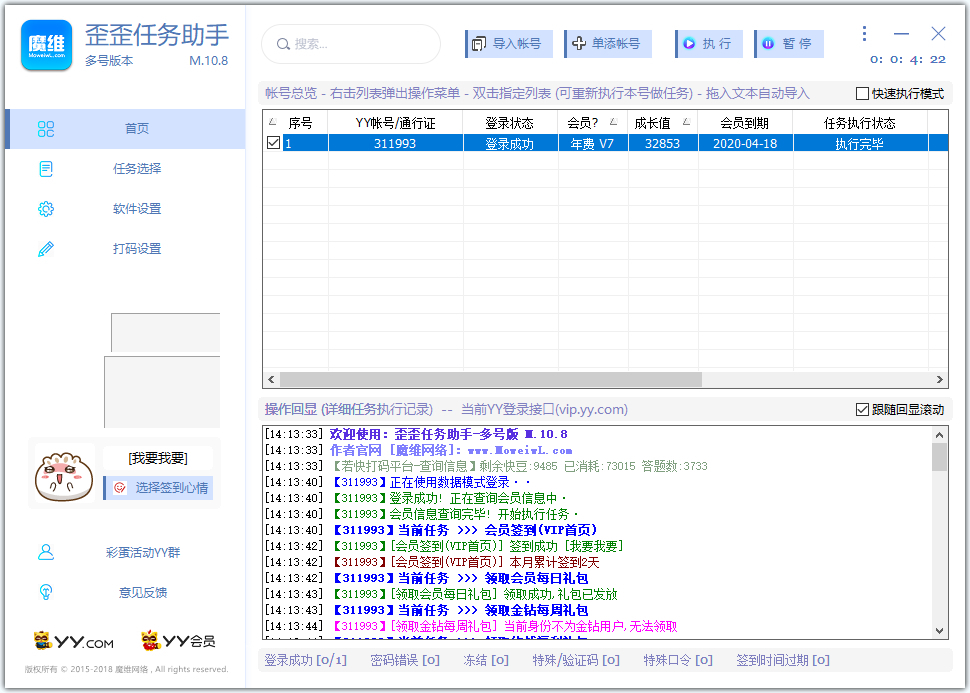
Task: Pause tasks with the 暂停 button
Action: [789, 44]
